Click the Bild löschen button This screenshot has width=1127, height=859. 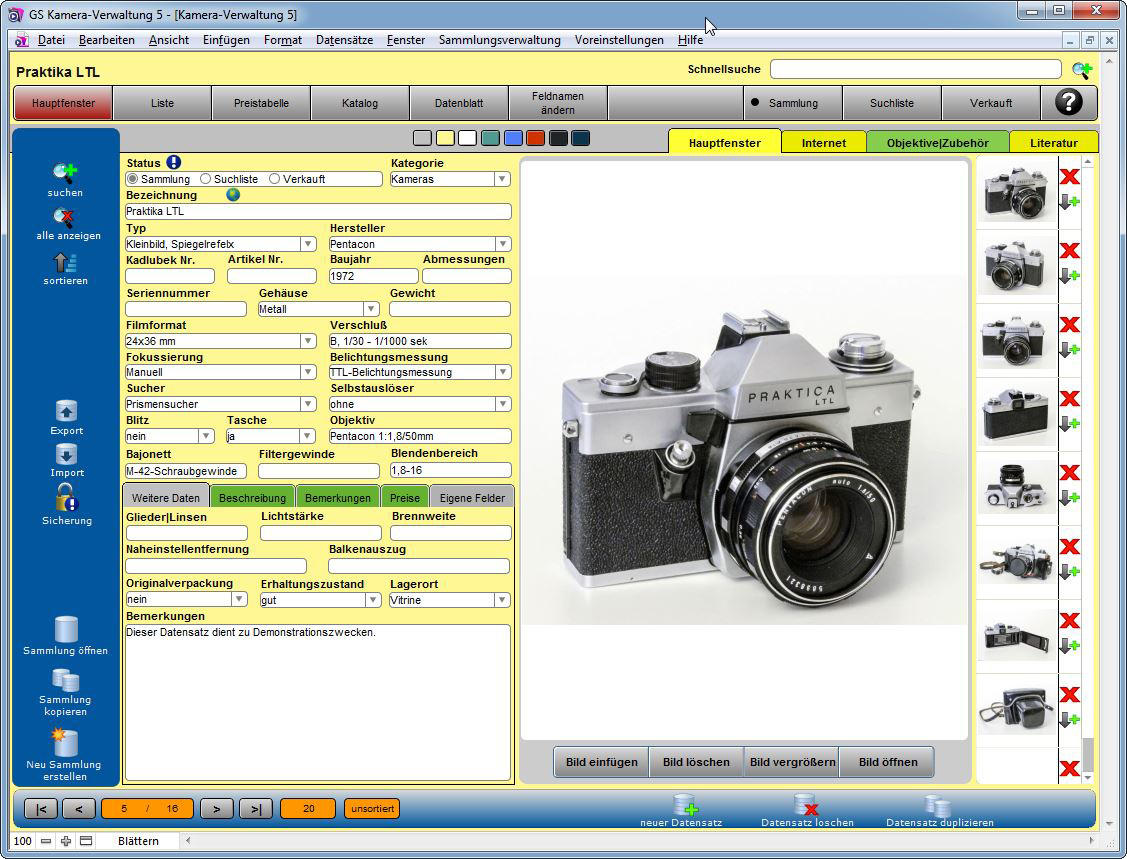coord(696,762)
